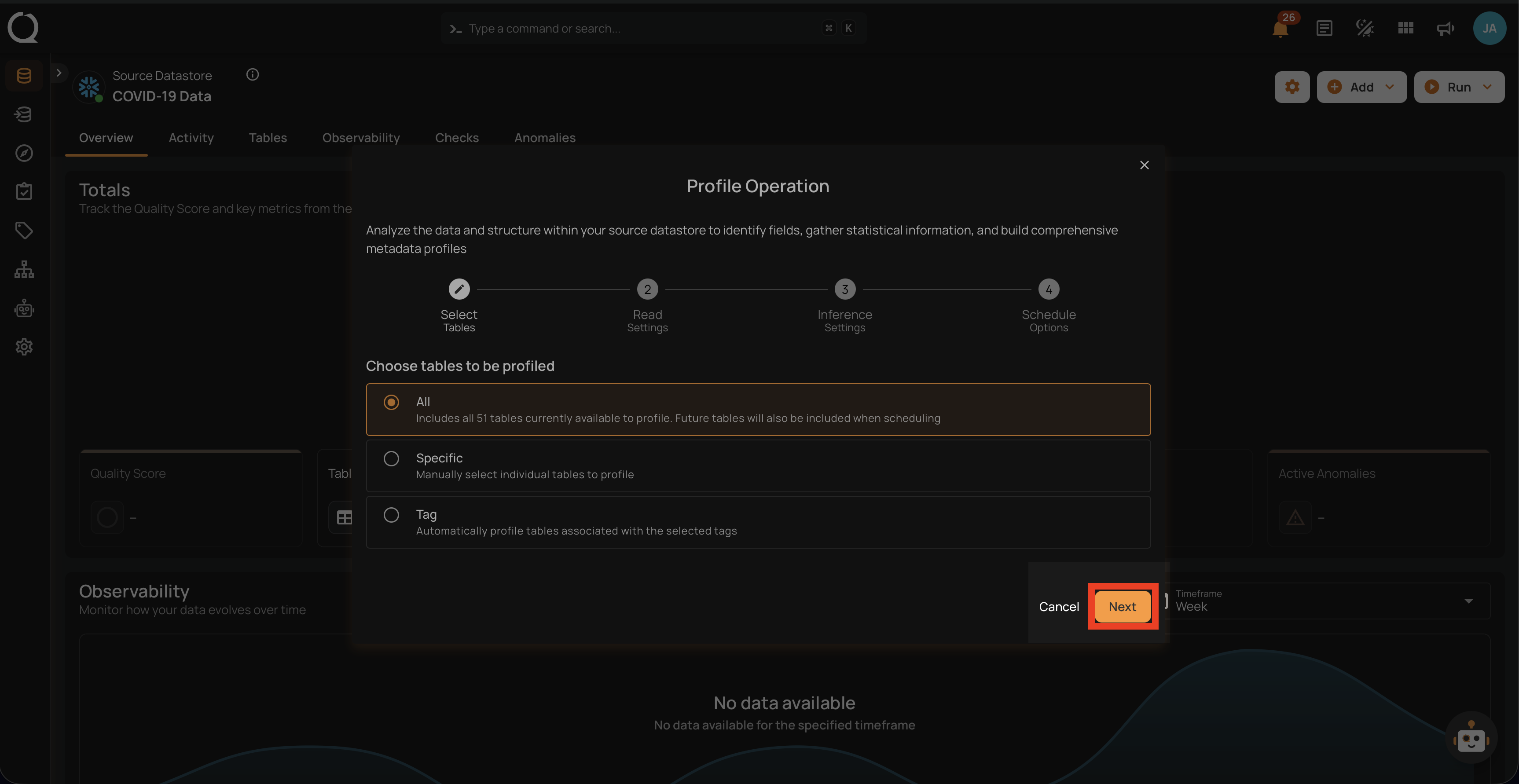Select the Tag profiling radio option
1519x784 pixels.
click(391, 515)
